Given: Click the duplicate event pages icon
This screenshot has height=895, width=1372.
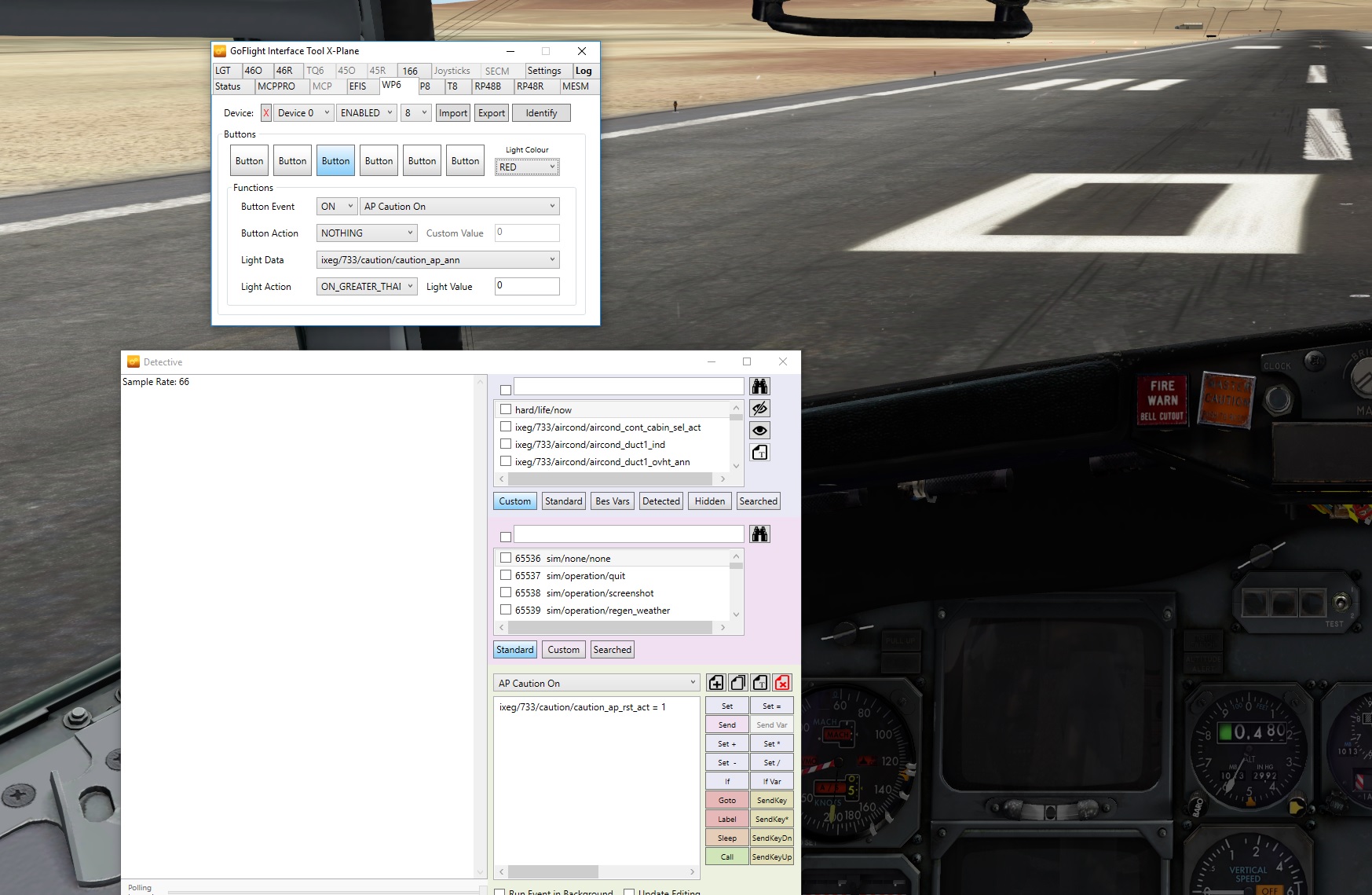Looking at the screenshot, I should coord(737,683).
